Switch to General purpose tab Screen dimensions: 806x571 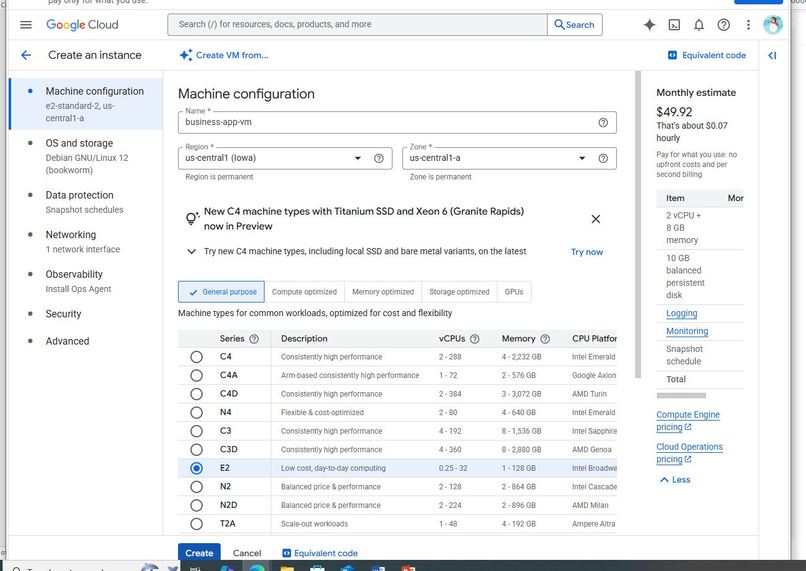[x=222, y=291]
